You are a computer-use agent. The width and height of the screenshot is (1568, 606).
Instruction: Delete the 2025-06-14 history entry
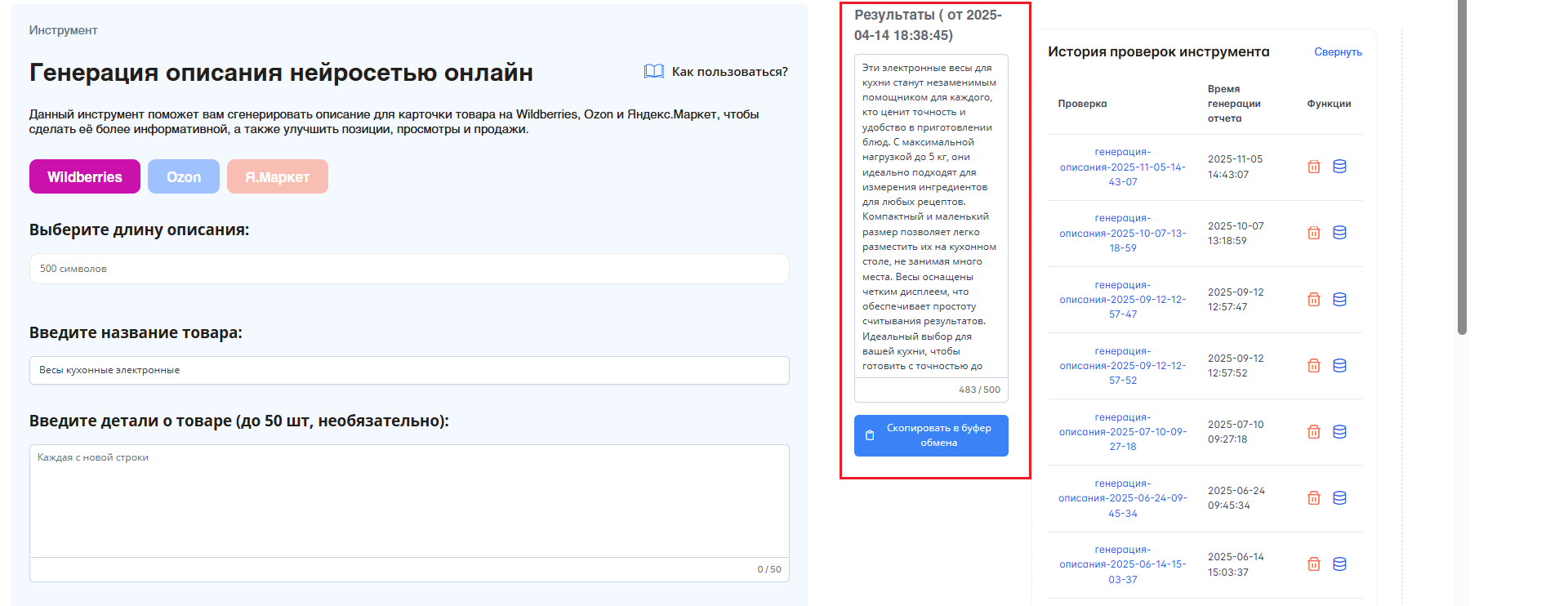click(1313, 564)
